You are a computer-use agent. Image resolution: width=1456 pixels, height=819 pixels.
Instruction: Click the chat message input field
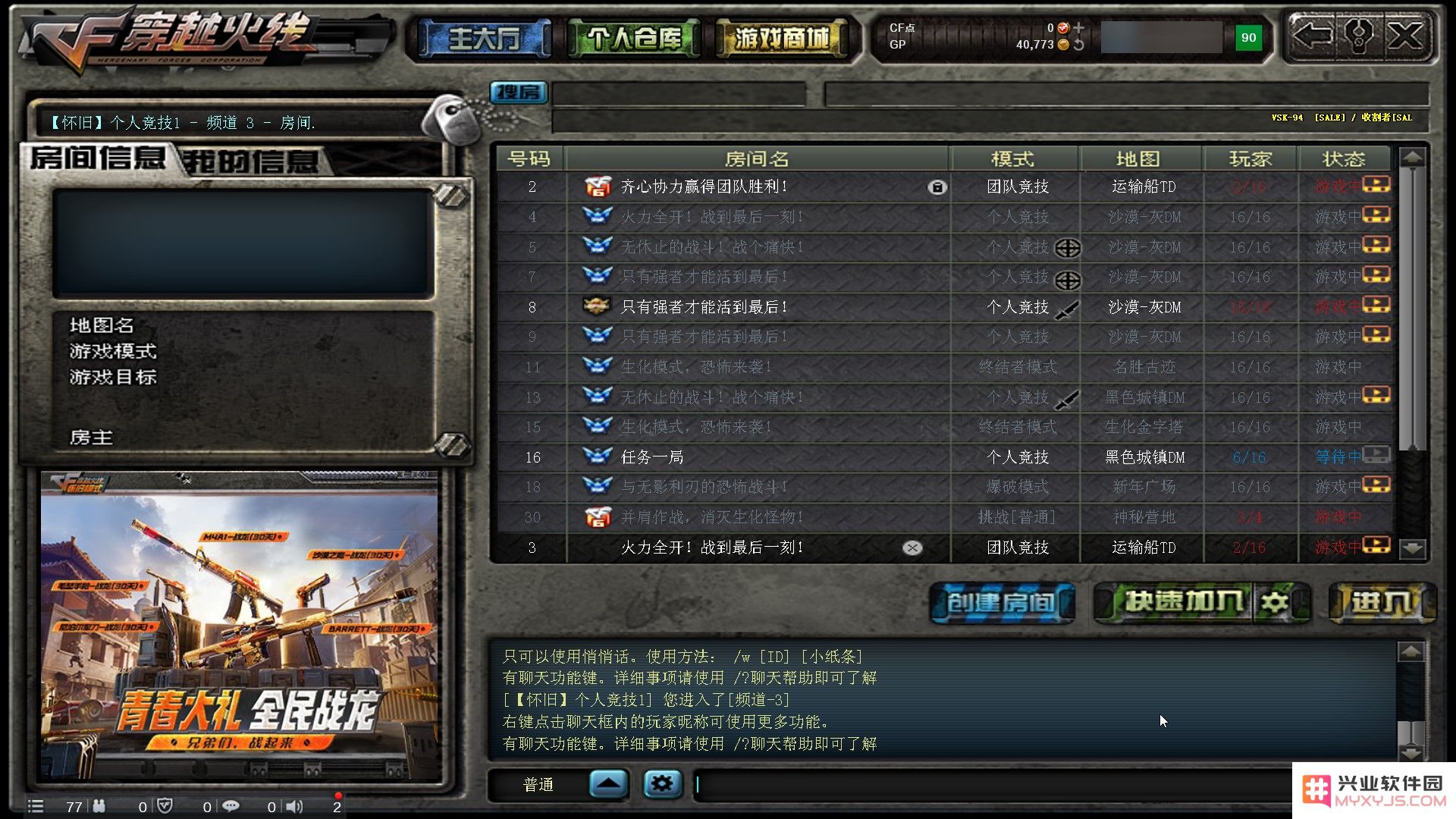(x=993, y=784)
